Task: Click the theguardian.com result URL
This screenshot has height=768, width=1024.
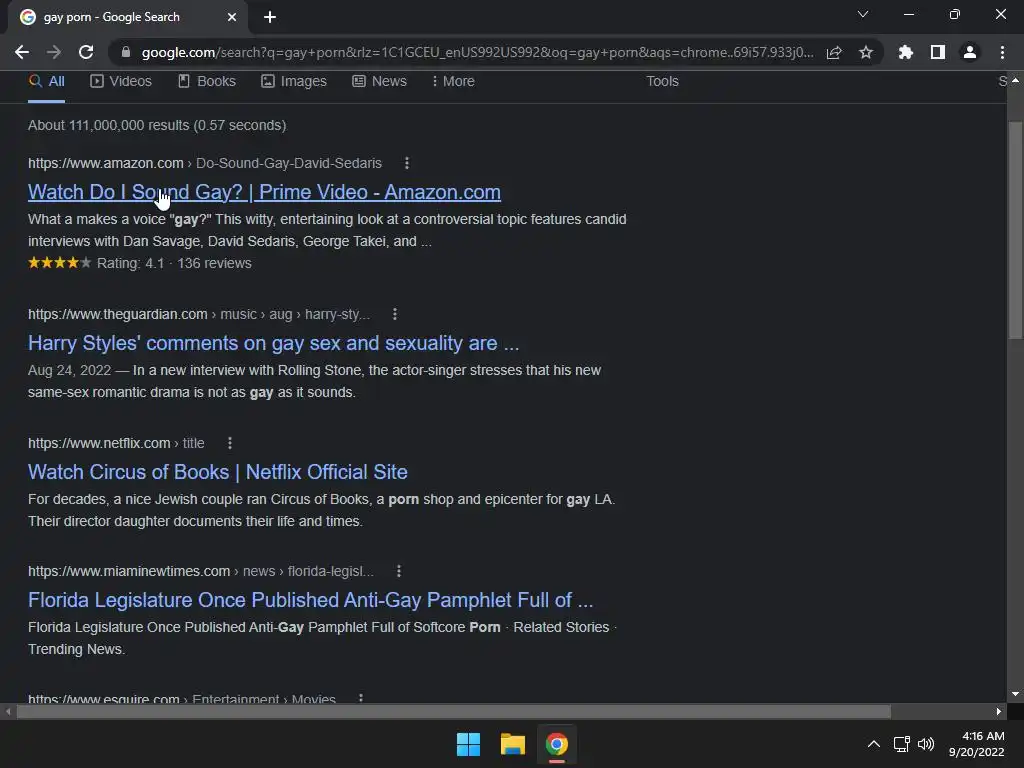Action: point(118,314)
